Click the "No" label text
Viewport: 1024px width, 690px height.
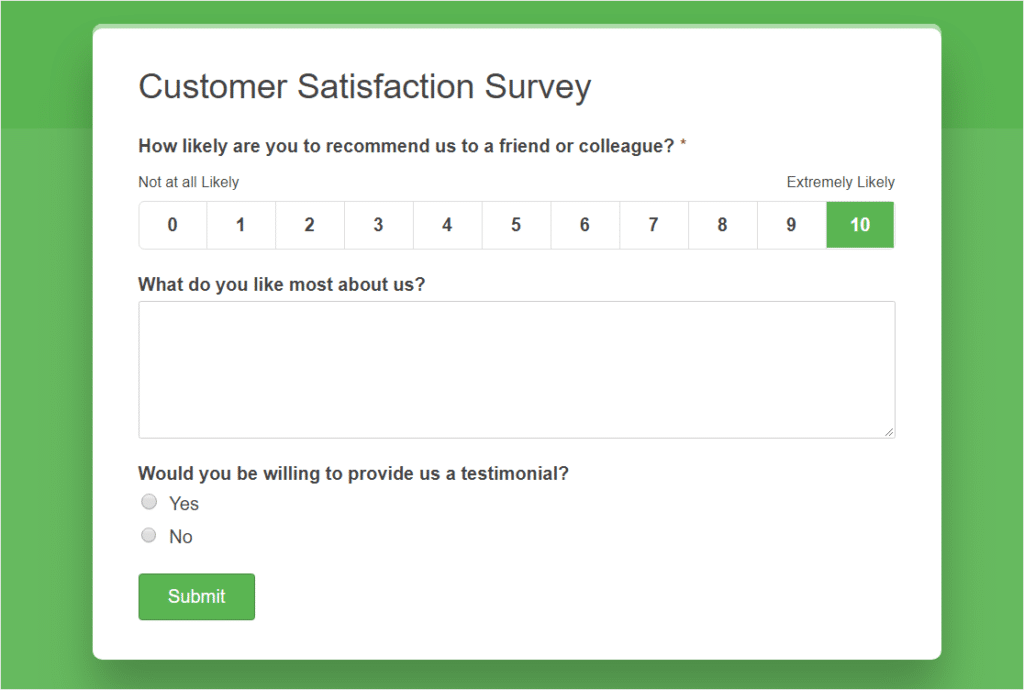coord(181,537)
